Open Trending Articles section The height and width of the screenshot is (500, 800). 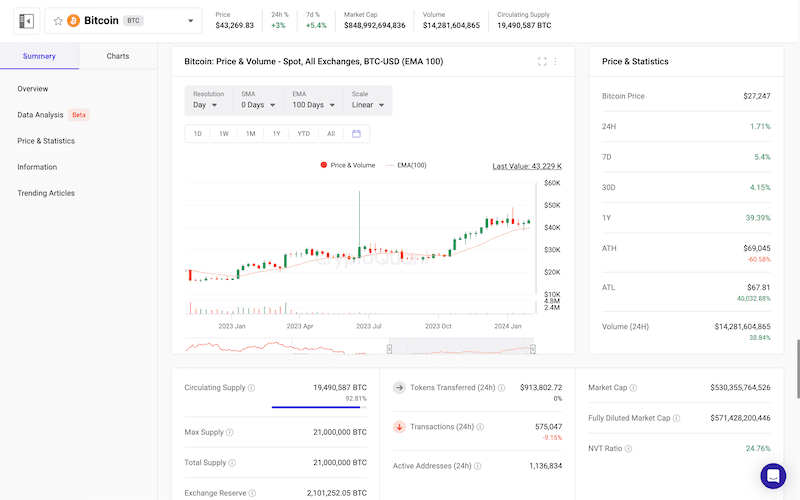pos(46,193)
